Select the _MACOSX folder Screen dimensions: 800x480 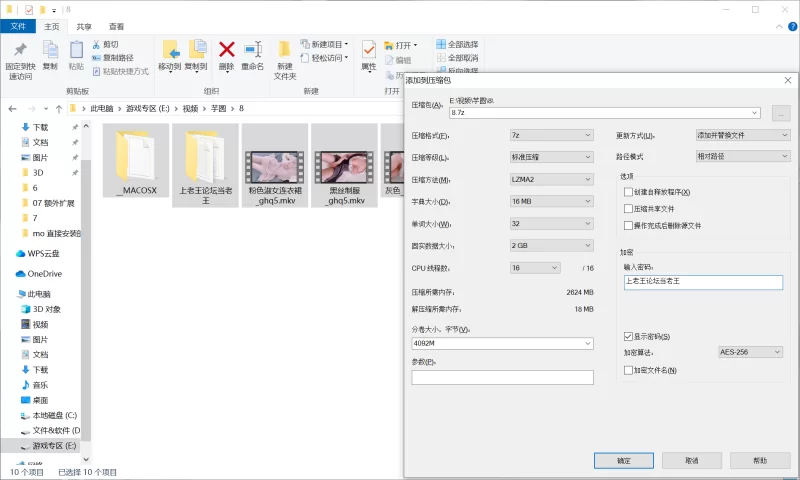pyautogui.click(x=136, y=160)
